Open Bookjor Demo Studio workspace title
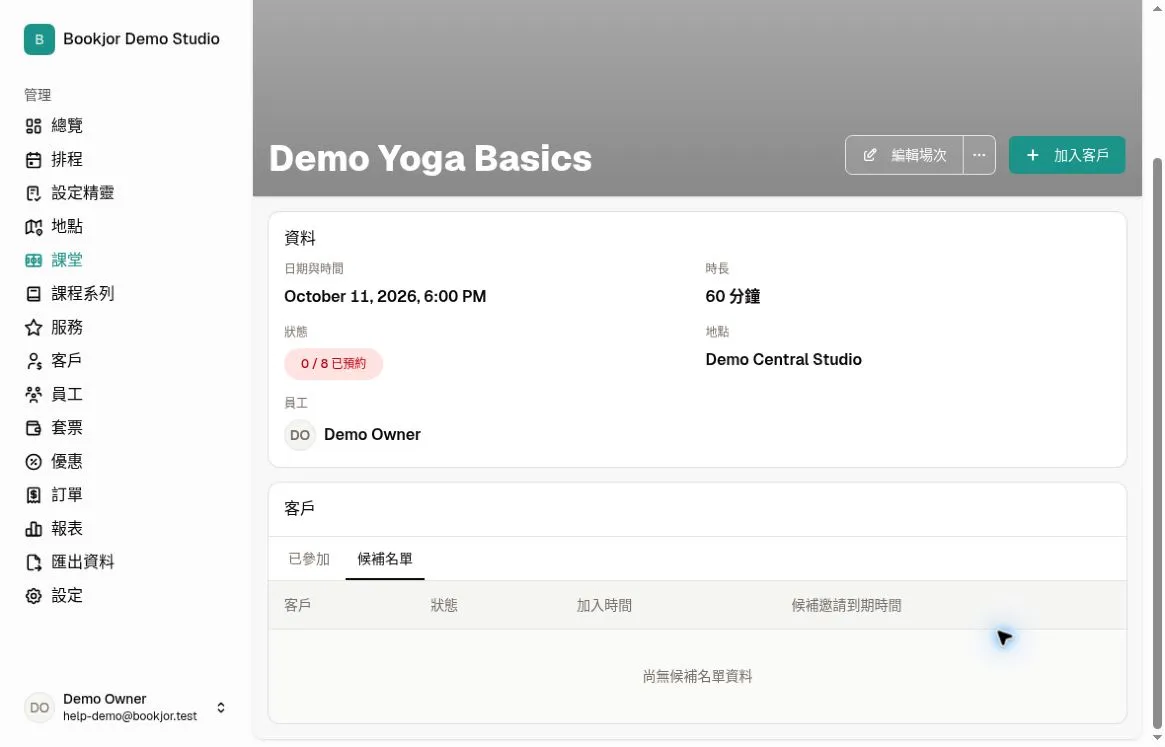 [x=141, y=39]
